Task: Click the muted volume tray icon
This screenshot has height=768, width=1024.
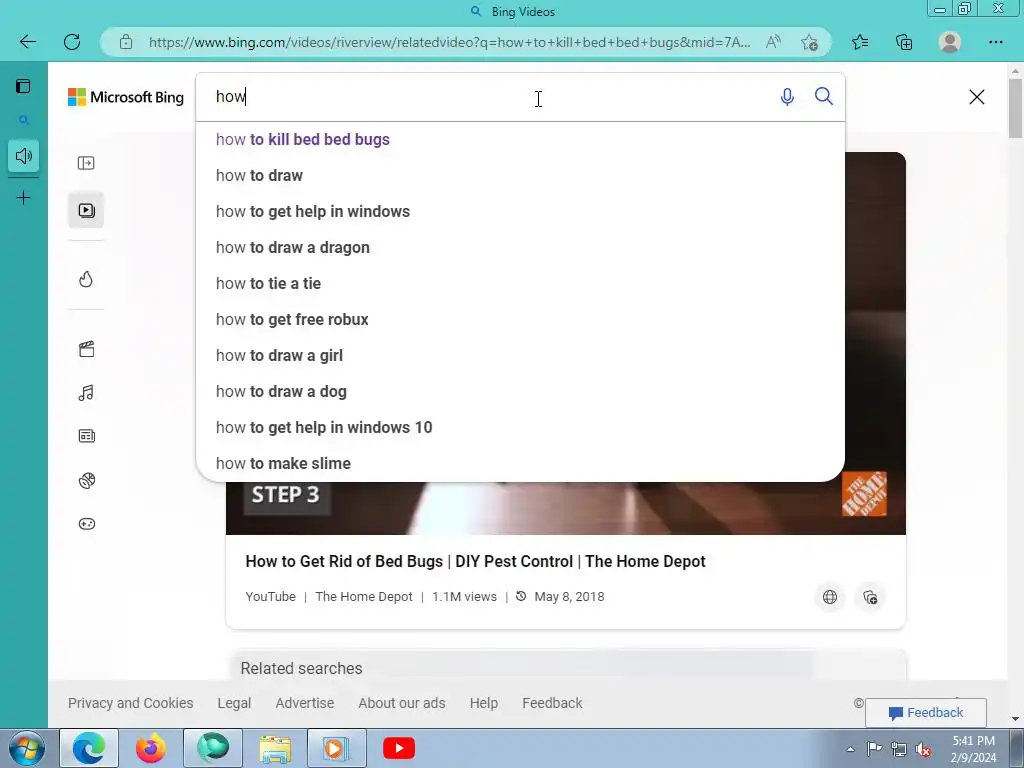Action: point(923,749)
